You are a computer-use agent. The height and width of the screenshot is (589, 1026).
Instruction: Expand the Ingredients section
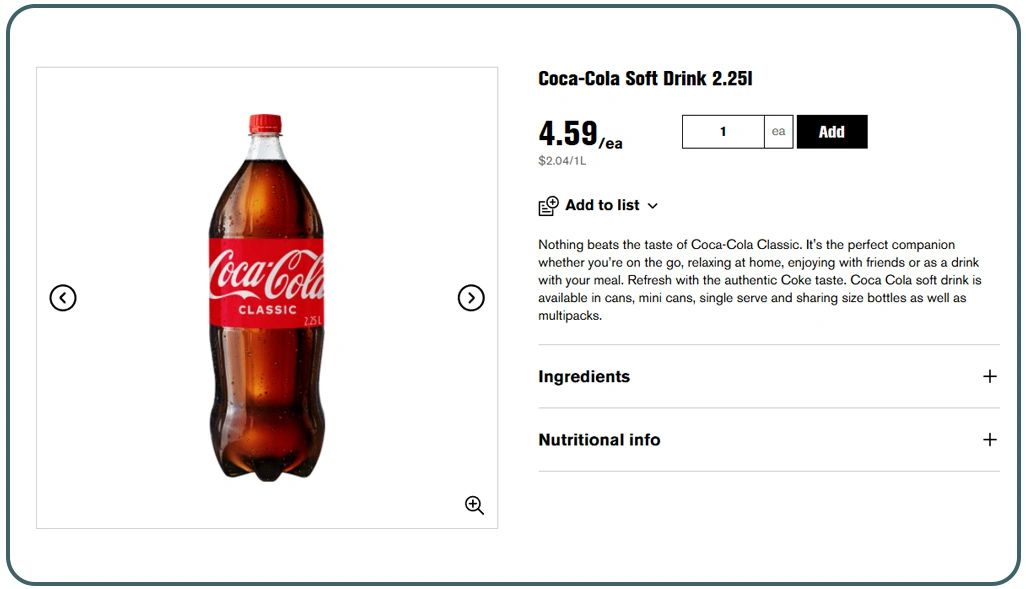583,376
